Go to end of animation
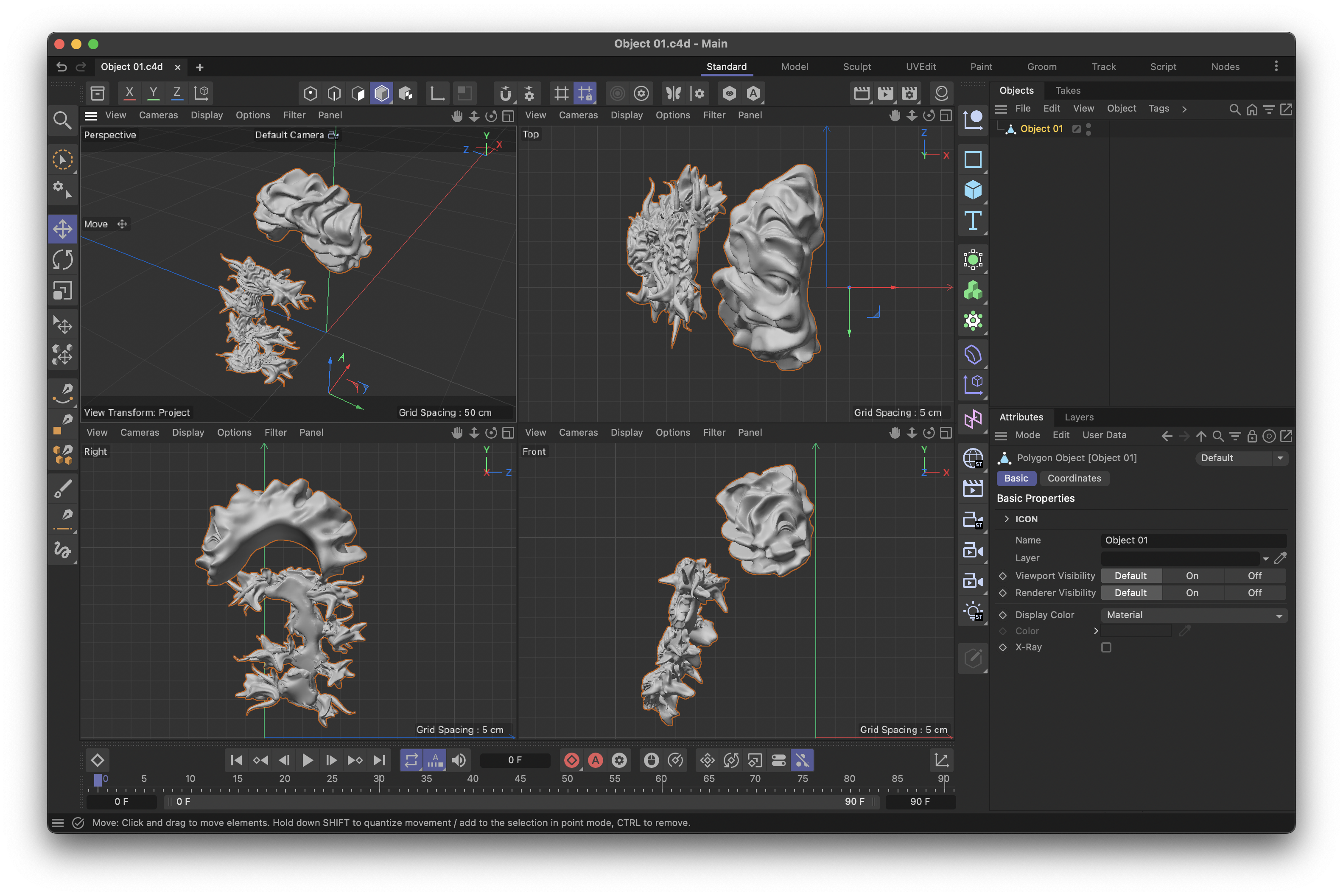The height and width of the screenshot is (896, 1343). coord(379,760)
